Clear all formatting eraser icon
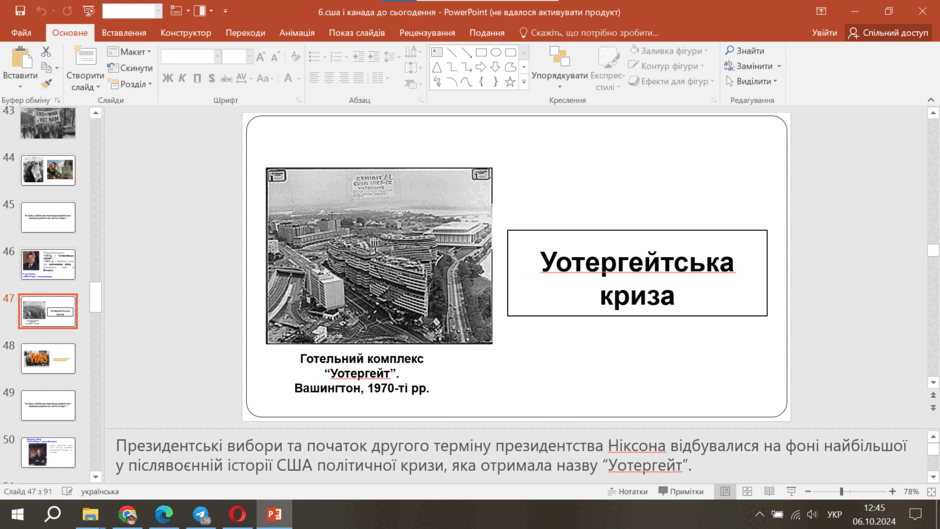Screen dimensions: 940x529 pyautogui.click(x=295, y=57)
